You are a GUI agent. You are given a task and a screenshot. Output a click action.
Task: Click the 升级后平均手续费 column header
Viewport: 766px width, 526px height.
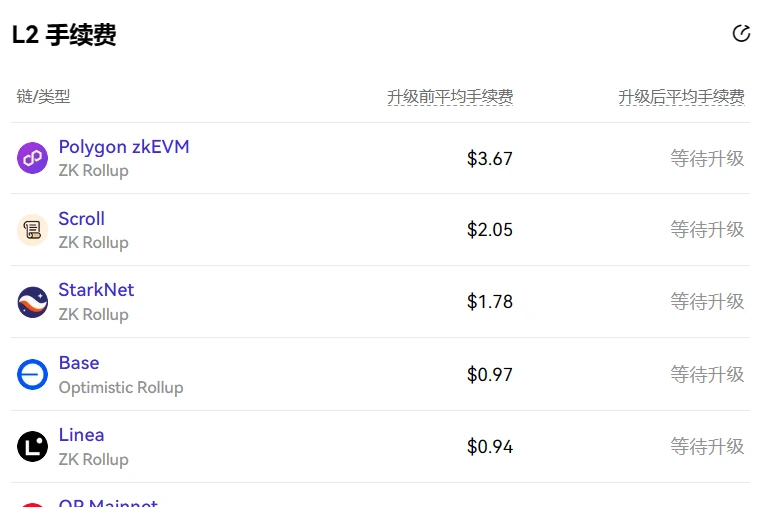[681, 97]
